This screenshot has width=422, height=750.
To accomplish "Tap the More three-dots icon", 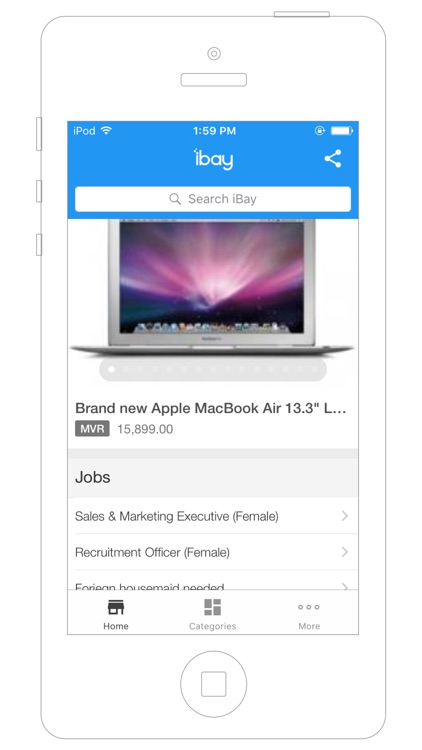I will point(309,607).
